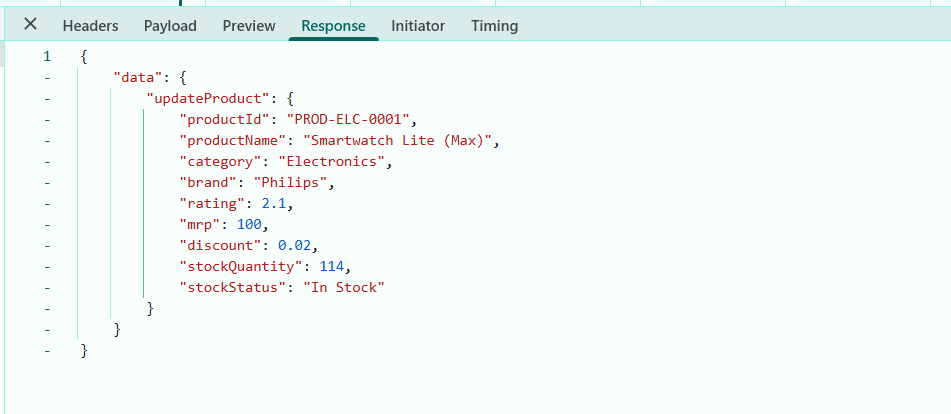
Task: Click the "mrp" key
Action: pyautogui.click(x=200, y=225)
